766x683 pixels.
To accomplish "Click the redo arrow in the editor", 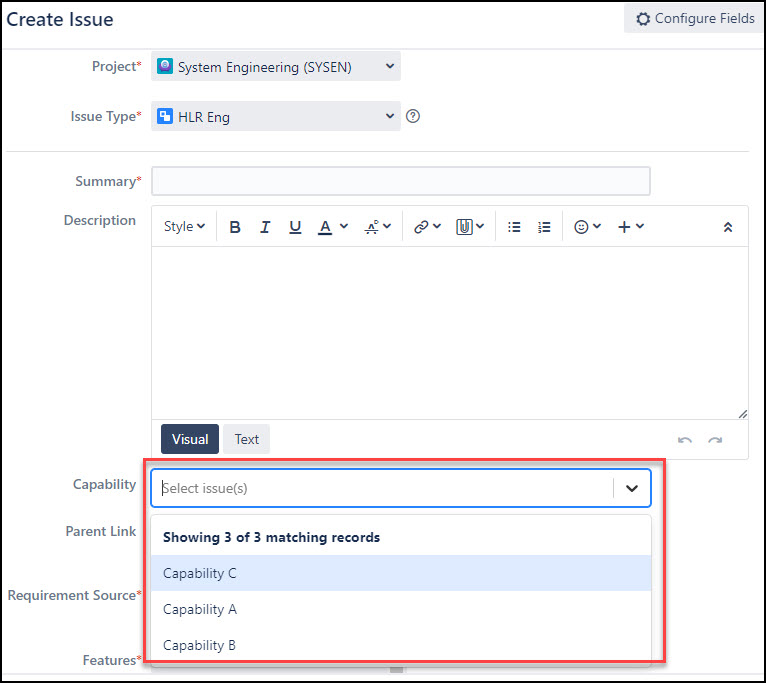I will [x=715, y=440].
